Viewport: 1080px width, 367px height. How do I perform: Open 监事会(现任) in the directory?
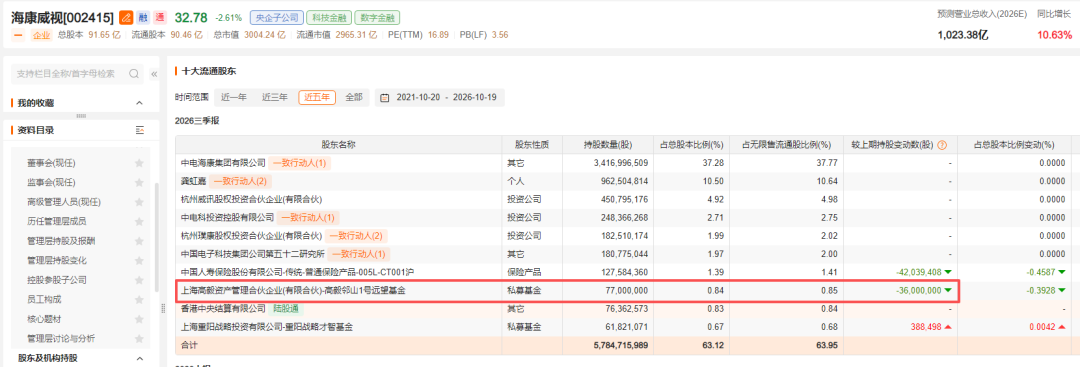[x=51, y=182]
